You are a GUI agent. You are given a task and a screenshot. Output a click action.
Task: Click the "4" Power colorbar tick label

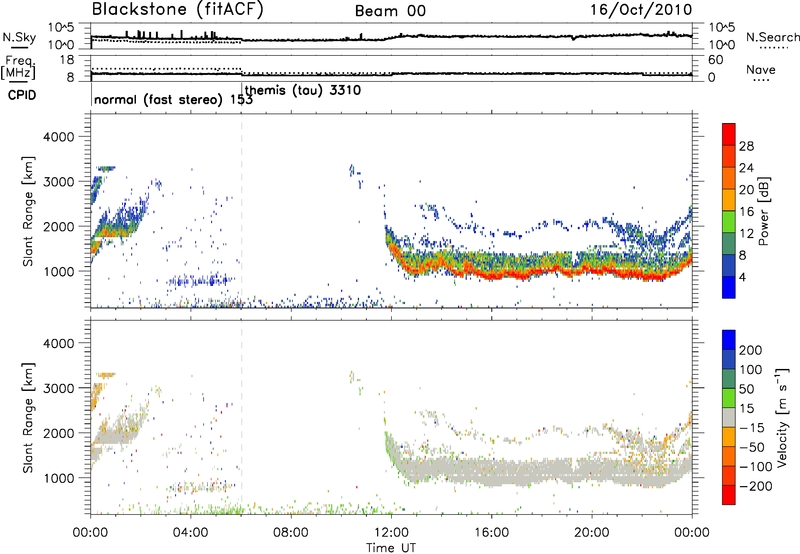click(x=743, y=277)
